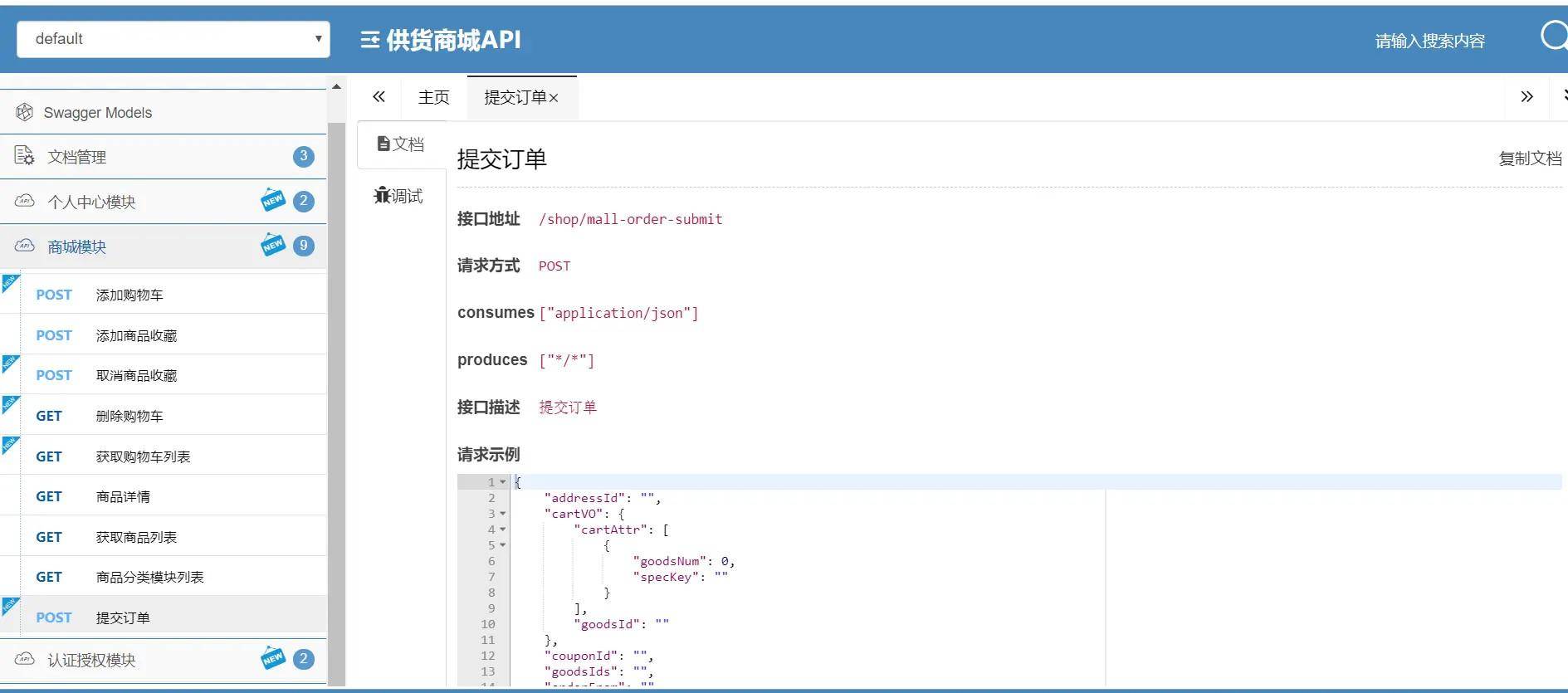Open GET 删除购物车 API
Screen dimensions: 1568x693
(164, 416)
